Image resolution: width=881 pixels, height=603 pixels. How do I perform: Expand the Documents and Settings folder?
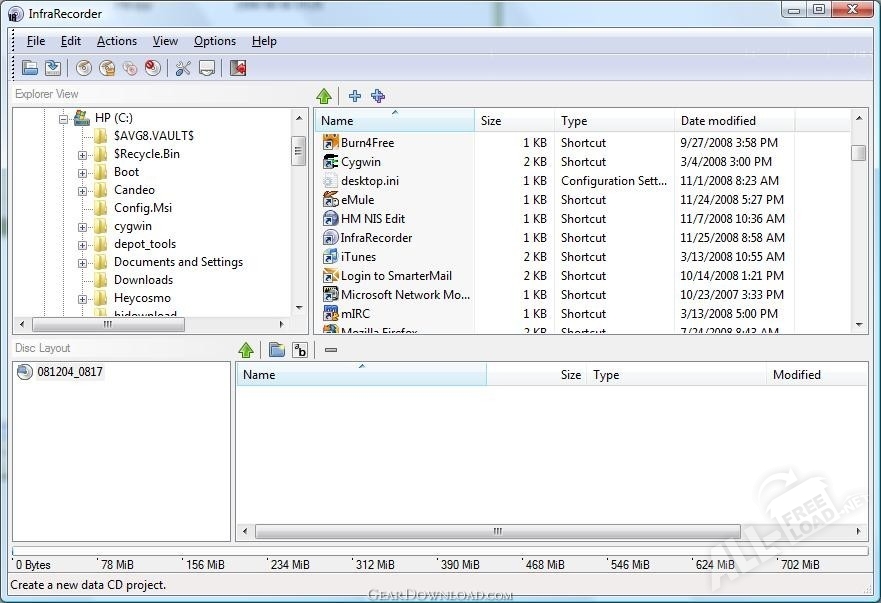coord(83,263)
